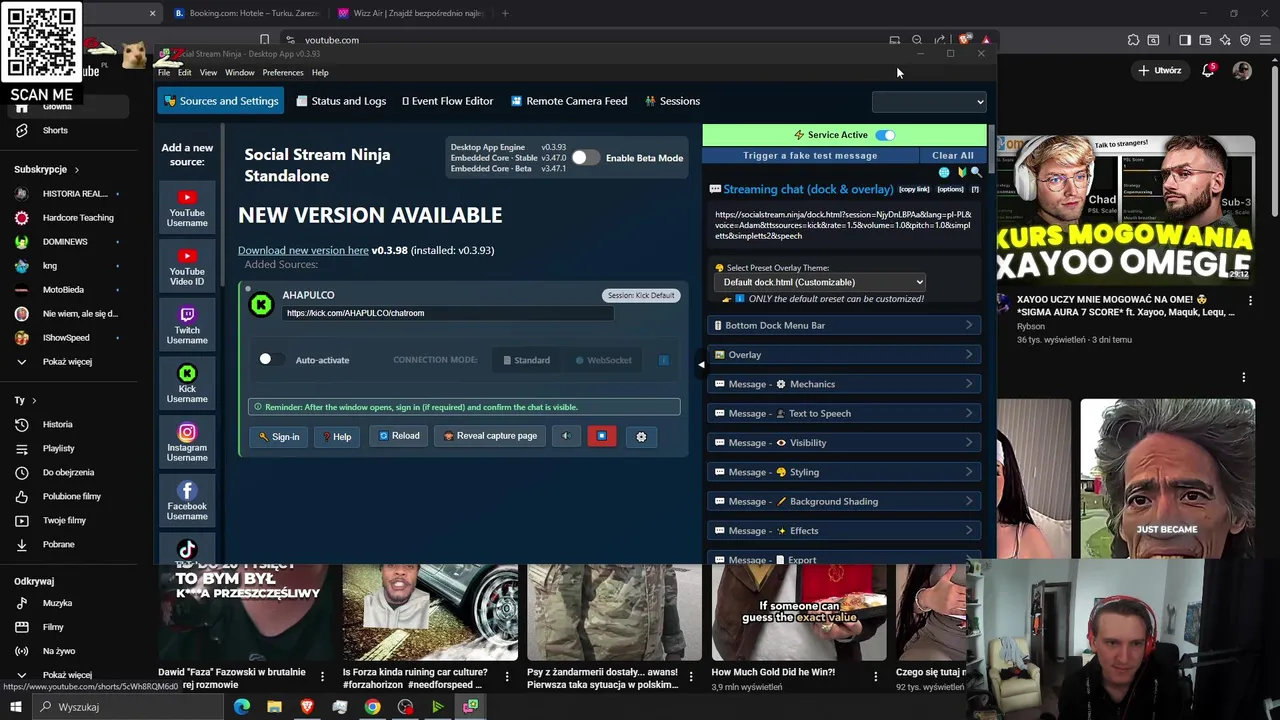This screenshot has height=720, width=1280.
Task: Expand Message - Text to Speech section
Action: pyautogui.click(x=844, y=413)
